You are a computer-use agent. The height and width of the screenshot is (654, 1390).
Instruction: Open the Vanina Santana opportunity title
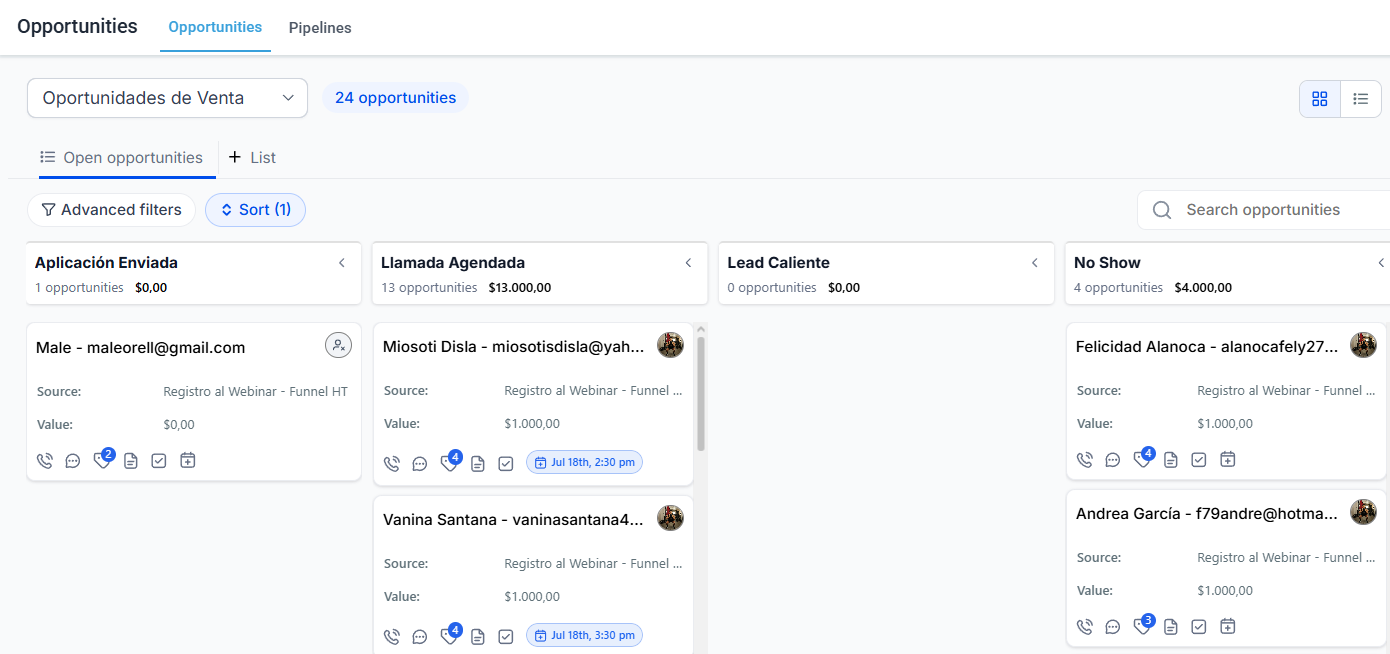(513, 520)
